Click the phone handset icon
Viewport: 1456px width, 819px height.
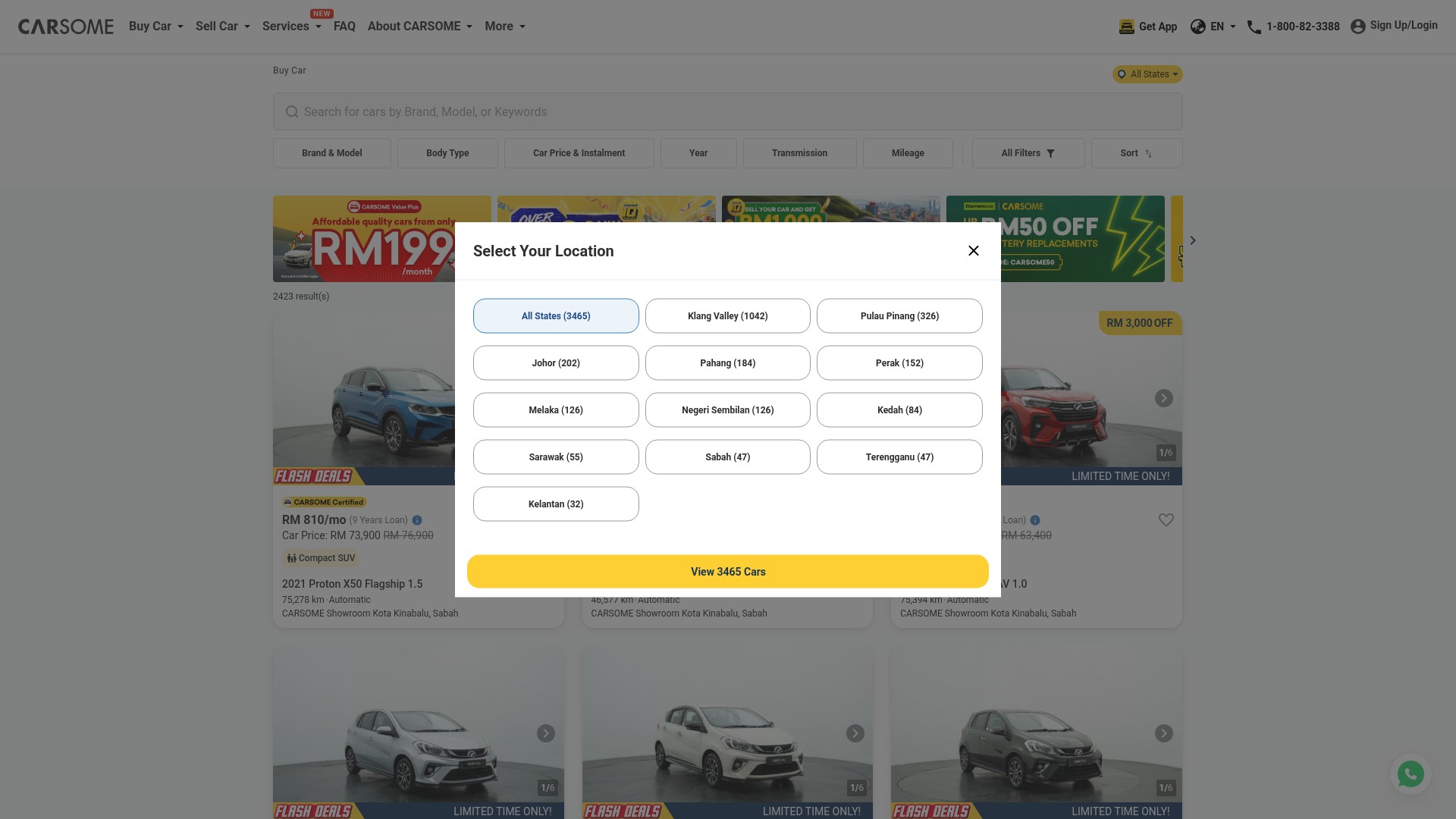tap(1254, 27)
